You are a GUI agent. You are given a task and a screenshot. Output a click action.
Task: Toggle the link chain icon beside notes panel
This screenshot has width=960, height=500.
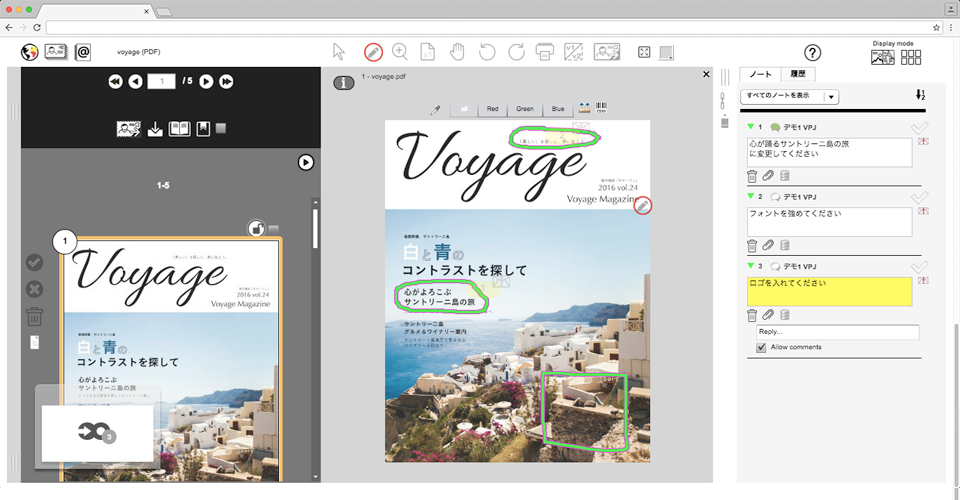722,101
